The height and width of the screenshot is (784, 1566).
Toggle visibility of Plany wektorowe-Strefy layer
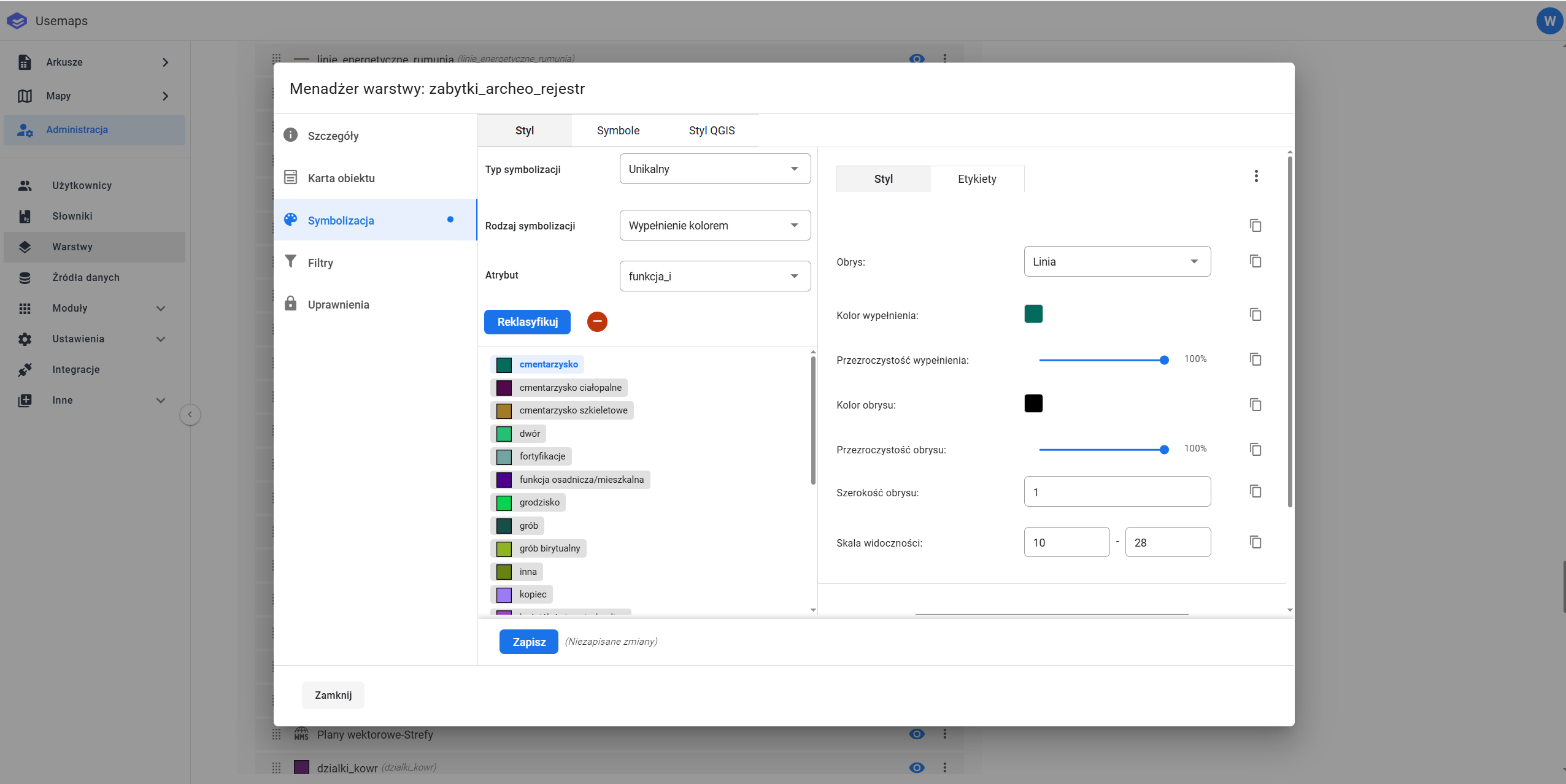pos(917,734)
